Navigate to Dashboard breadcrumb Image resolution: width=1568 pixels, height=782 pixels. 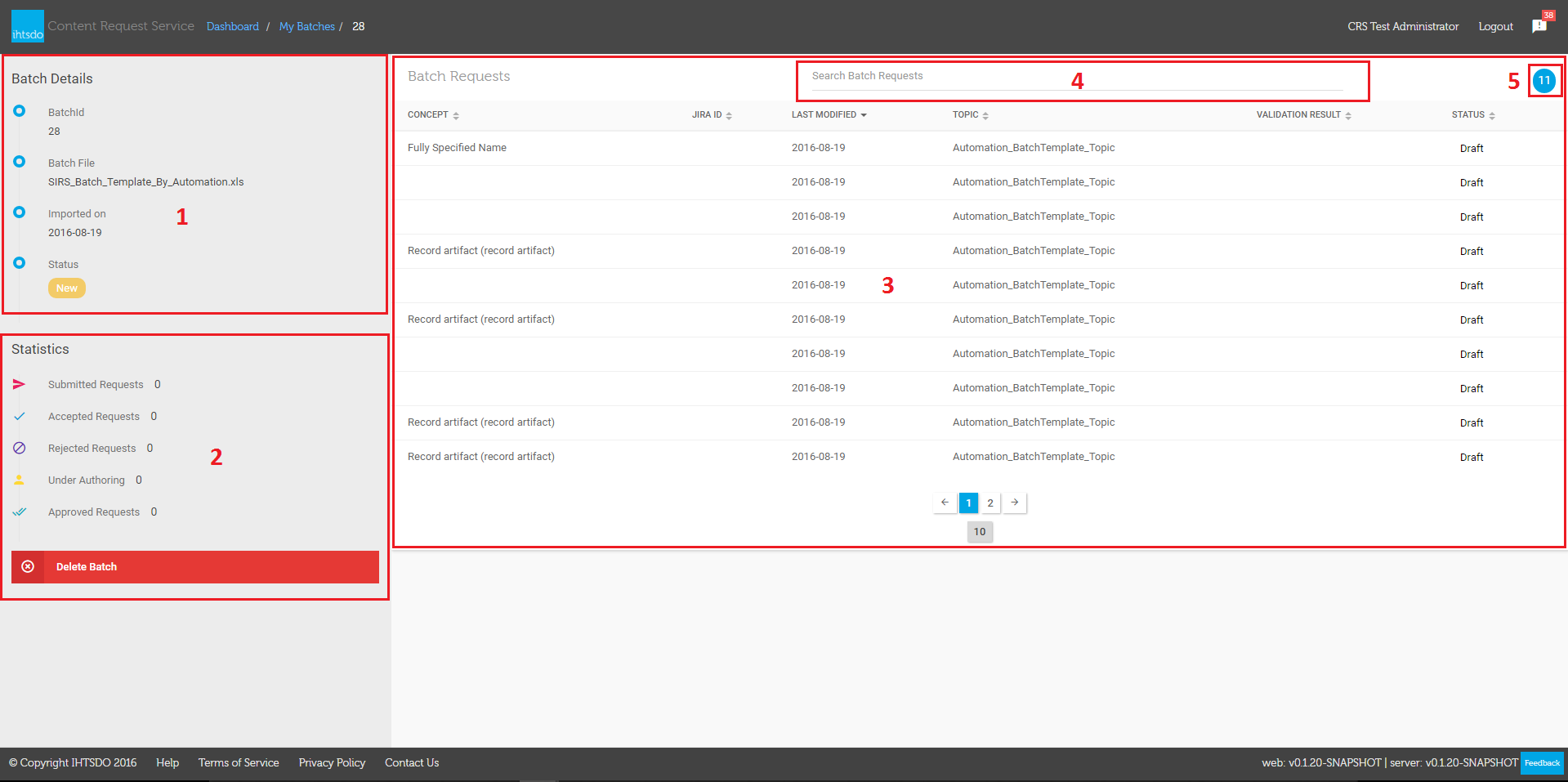click(x=232, y=27)
